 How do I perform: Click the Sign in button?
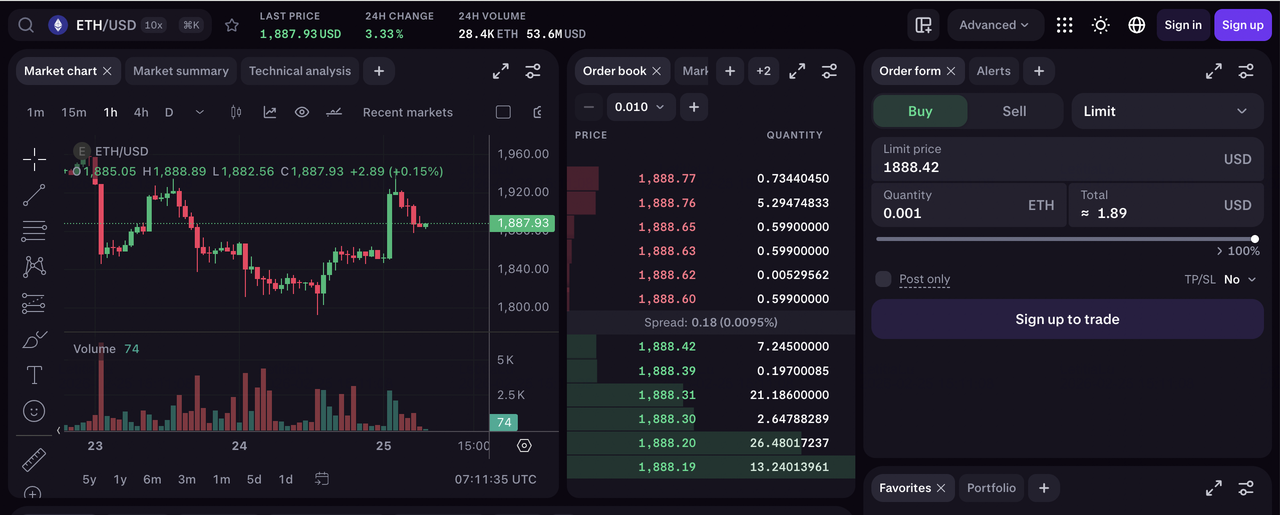tap(1183, 25)
